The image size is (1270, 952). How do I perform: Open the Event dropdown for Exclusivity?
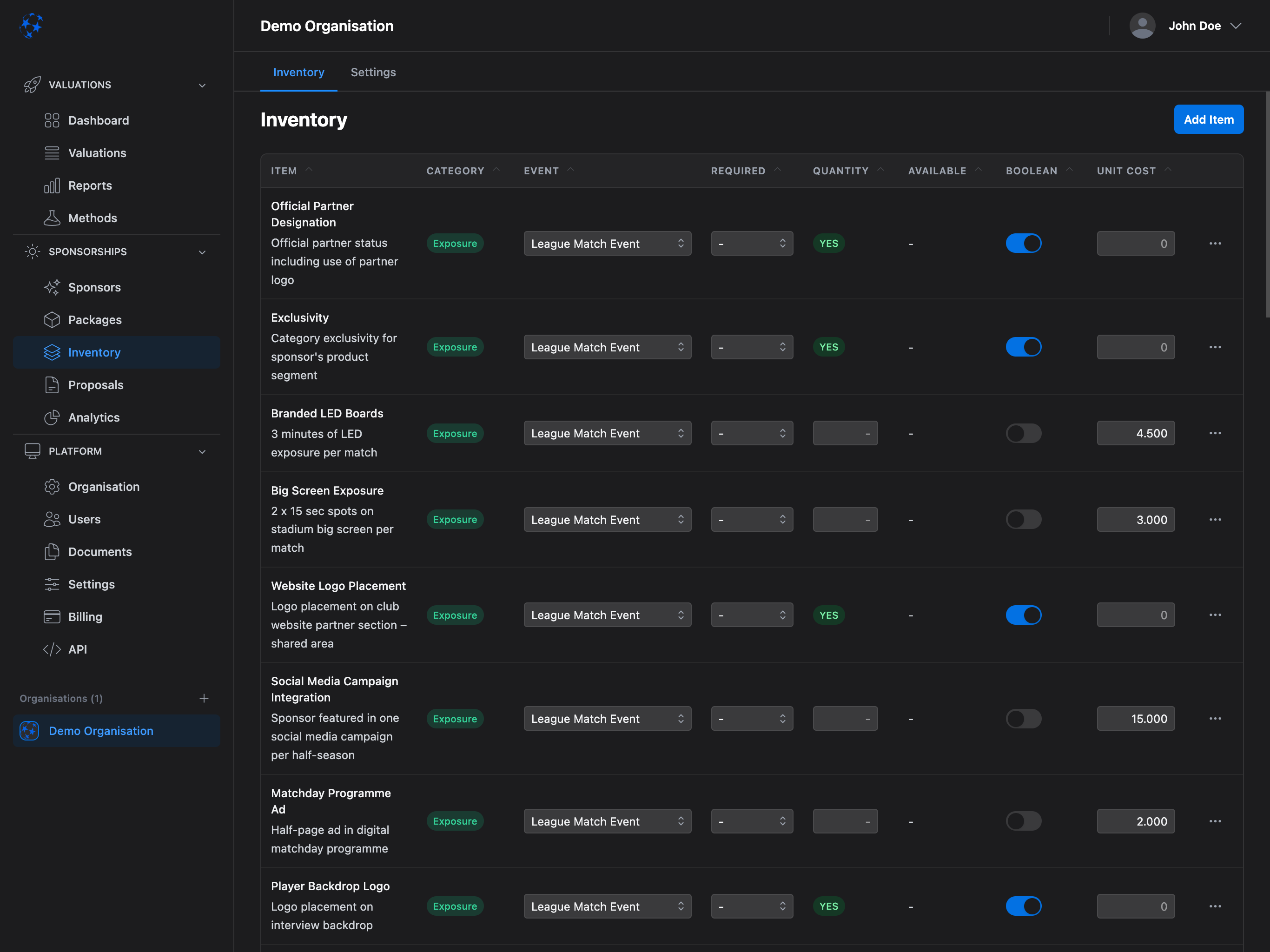[x=607, y=347]
